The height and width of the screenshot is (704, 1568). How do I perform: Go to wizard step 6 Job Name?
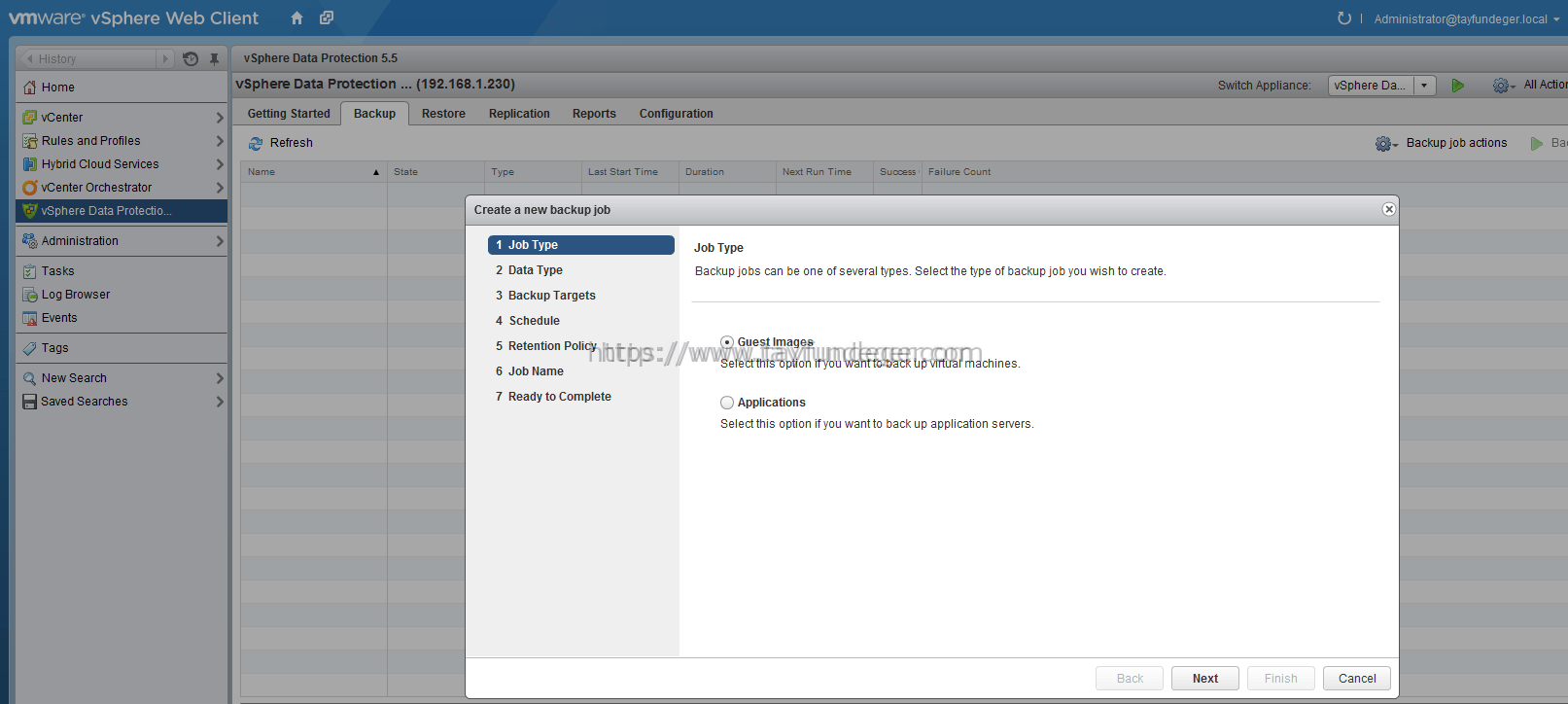pos(581,371)
